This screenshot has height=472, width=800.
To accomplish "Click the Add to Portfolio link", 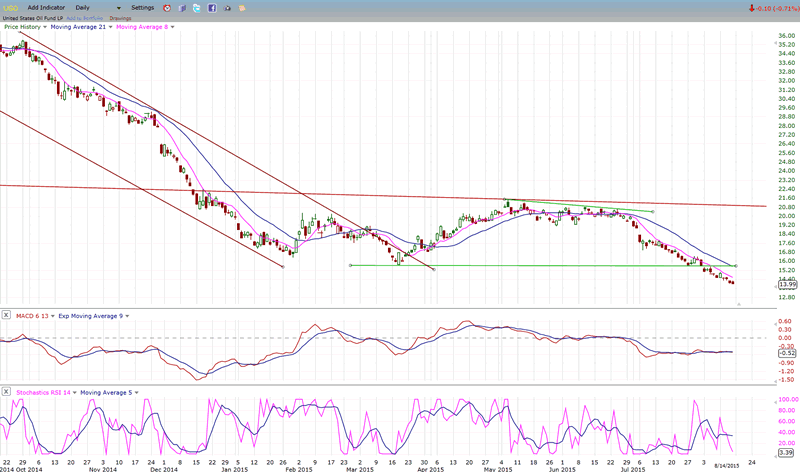I will tap(86, 17).
